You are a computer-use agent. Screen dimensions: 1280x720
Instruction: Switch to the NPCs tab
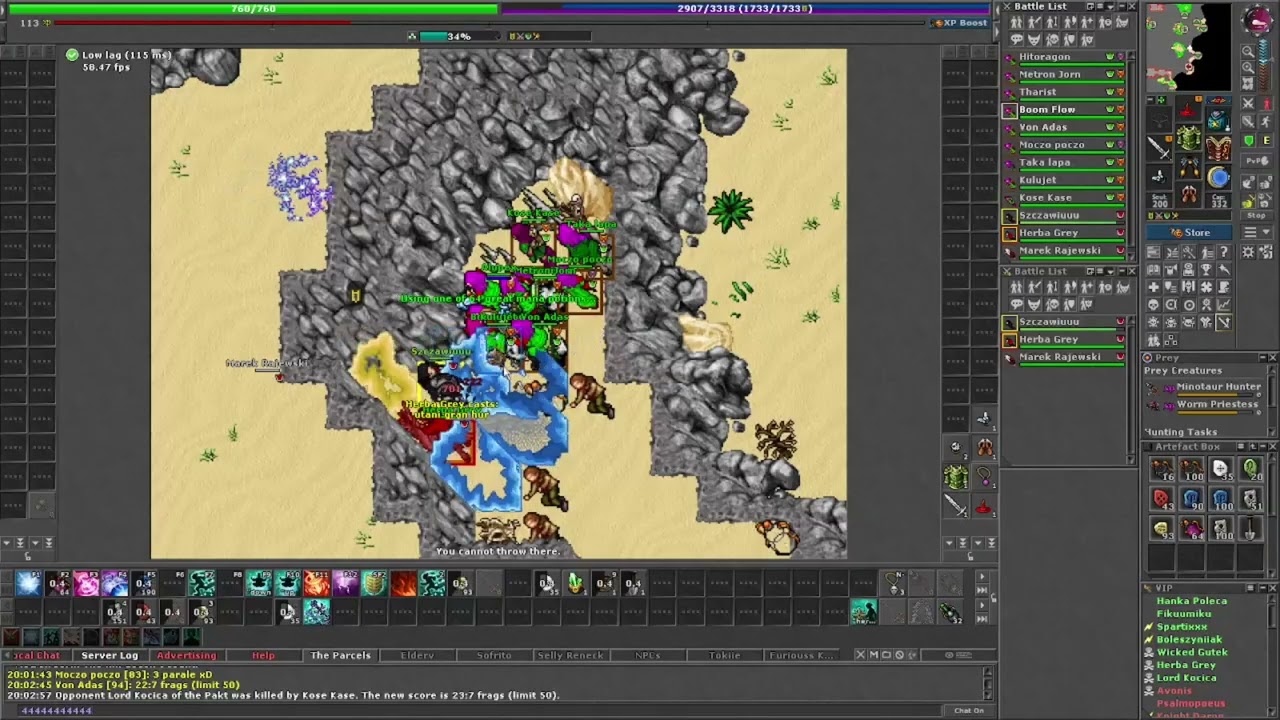[648, 656]
